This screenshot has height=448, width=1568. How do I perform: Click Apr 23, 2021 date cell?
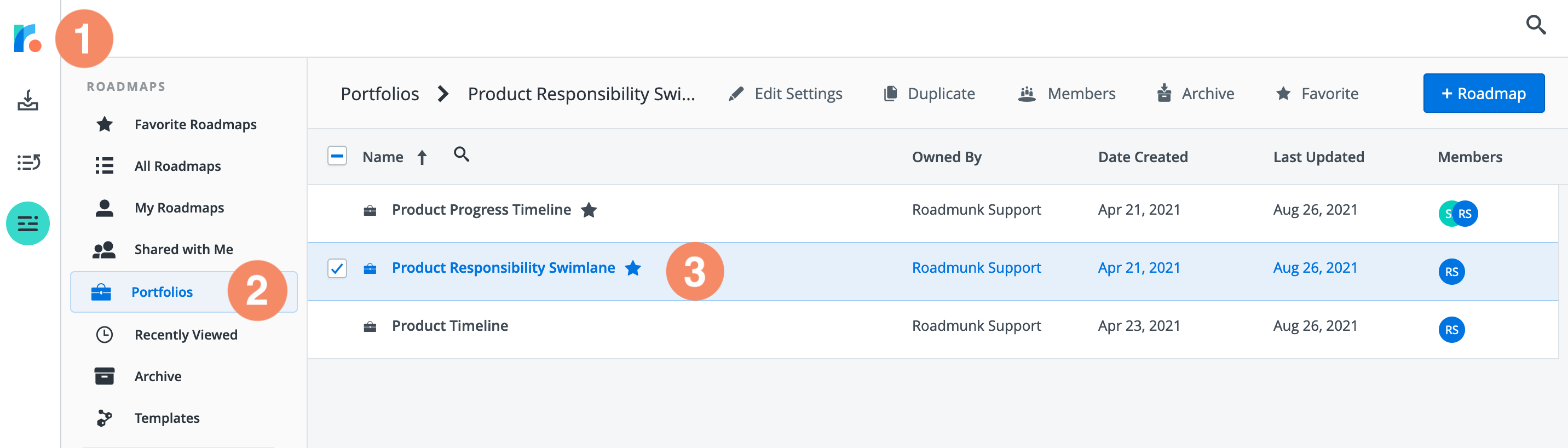pos(1139,326)
